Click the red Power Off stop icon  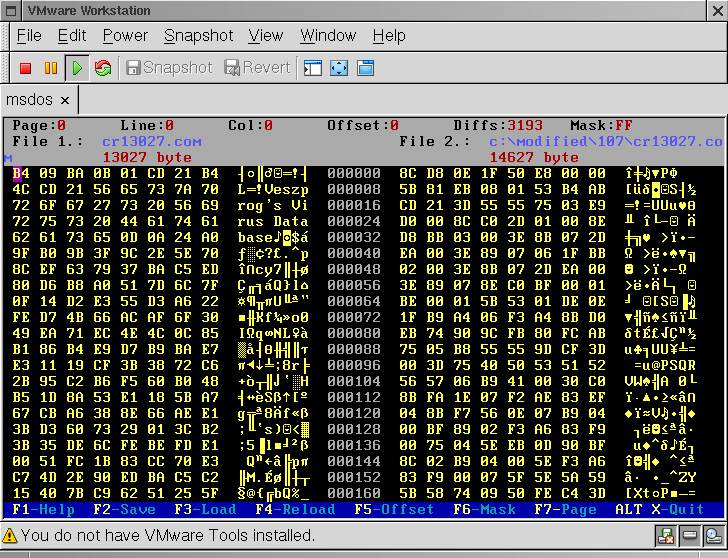26,68
